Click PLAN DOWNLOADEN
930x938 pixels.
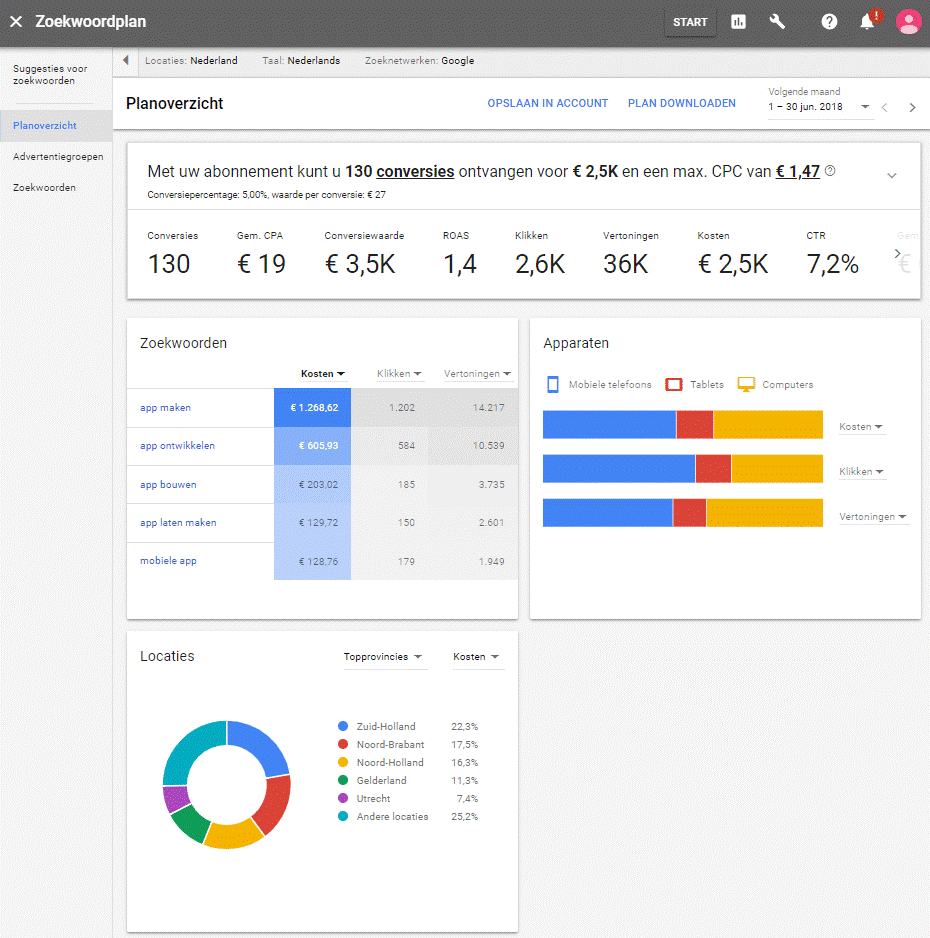[681, 103]
